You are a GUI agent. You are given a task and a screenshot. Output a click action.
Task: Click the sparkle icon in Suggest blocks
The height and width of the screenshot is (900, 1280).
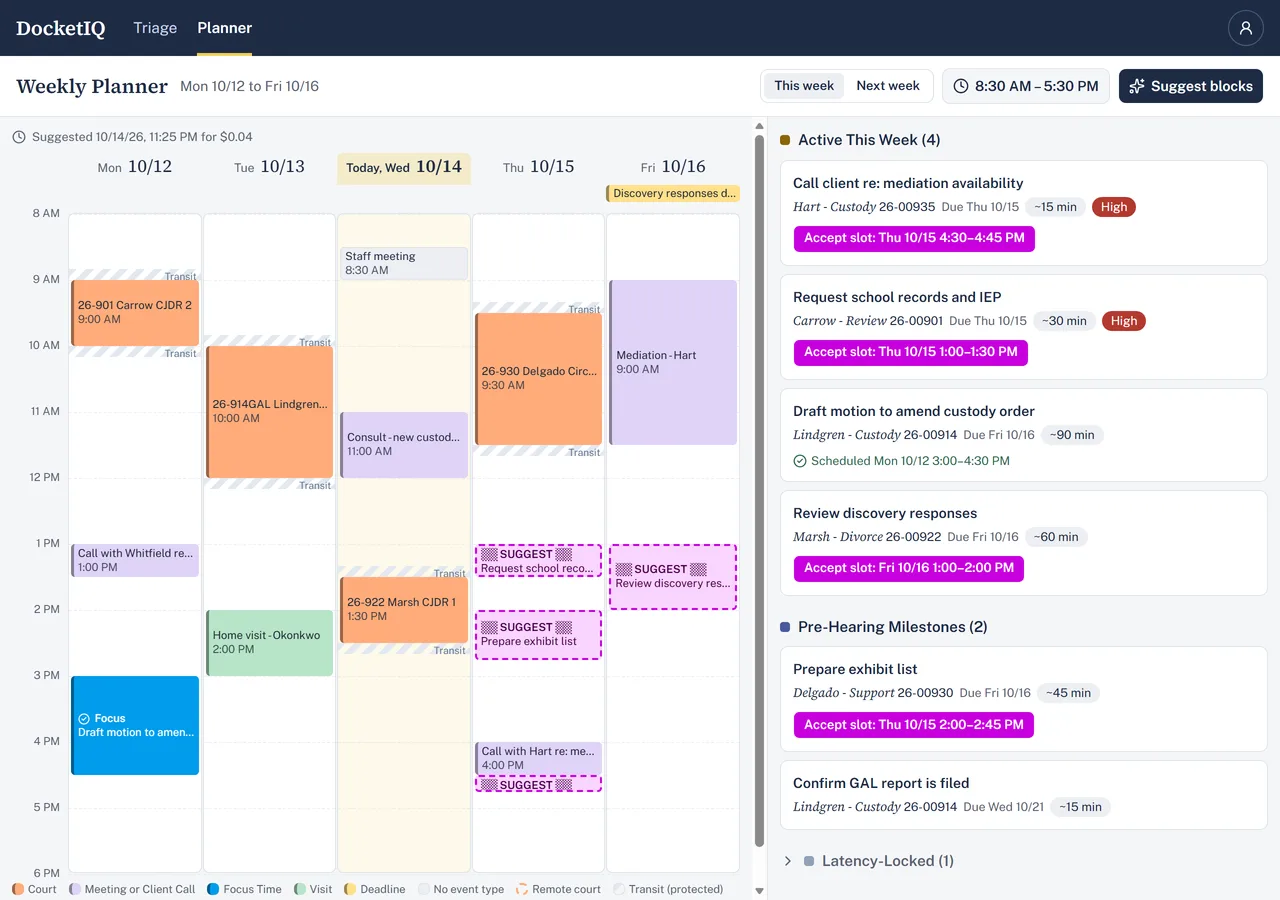tap(1137, 86)
